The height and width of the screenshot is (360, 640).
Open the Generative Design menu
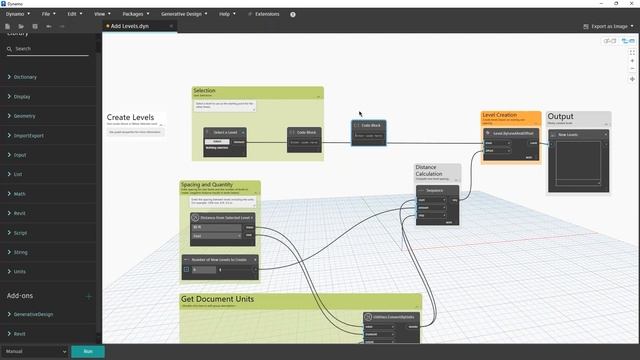click(184, 14)
